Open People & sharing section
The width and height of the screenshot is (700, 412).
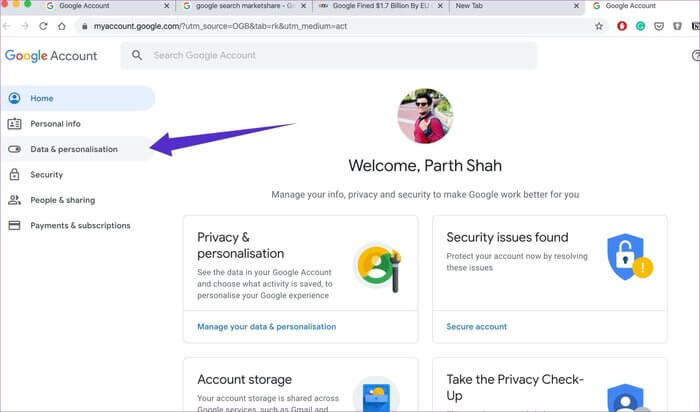pos(77,200)
